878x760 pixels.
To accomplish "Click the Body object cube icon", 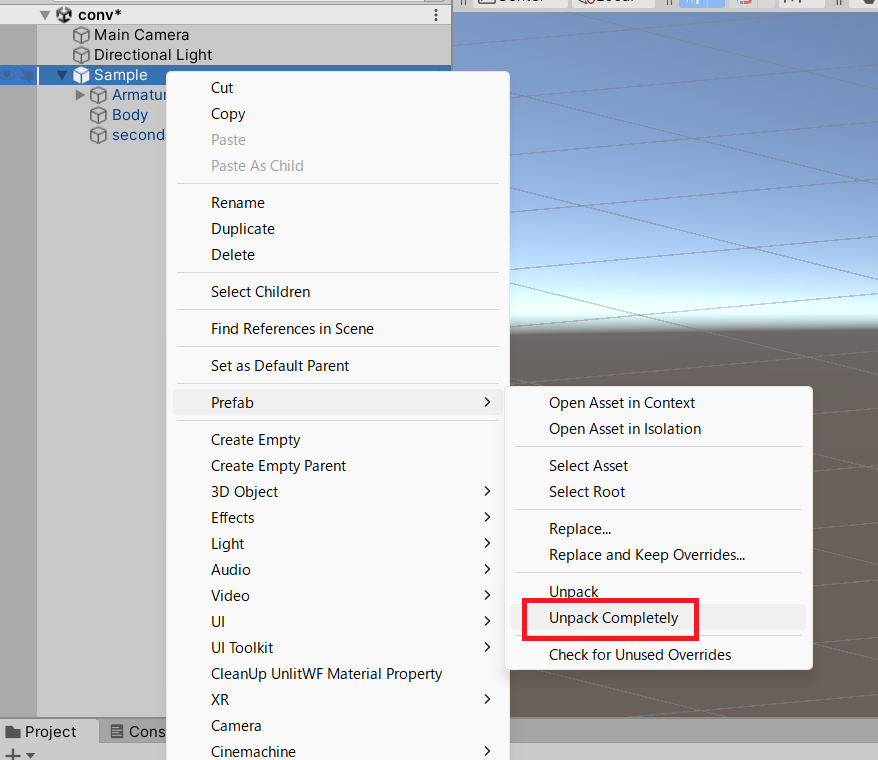I will pyautogui.click(x=98, y=115).
